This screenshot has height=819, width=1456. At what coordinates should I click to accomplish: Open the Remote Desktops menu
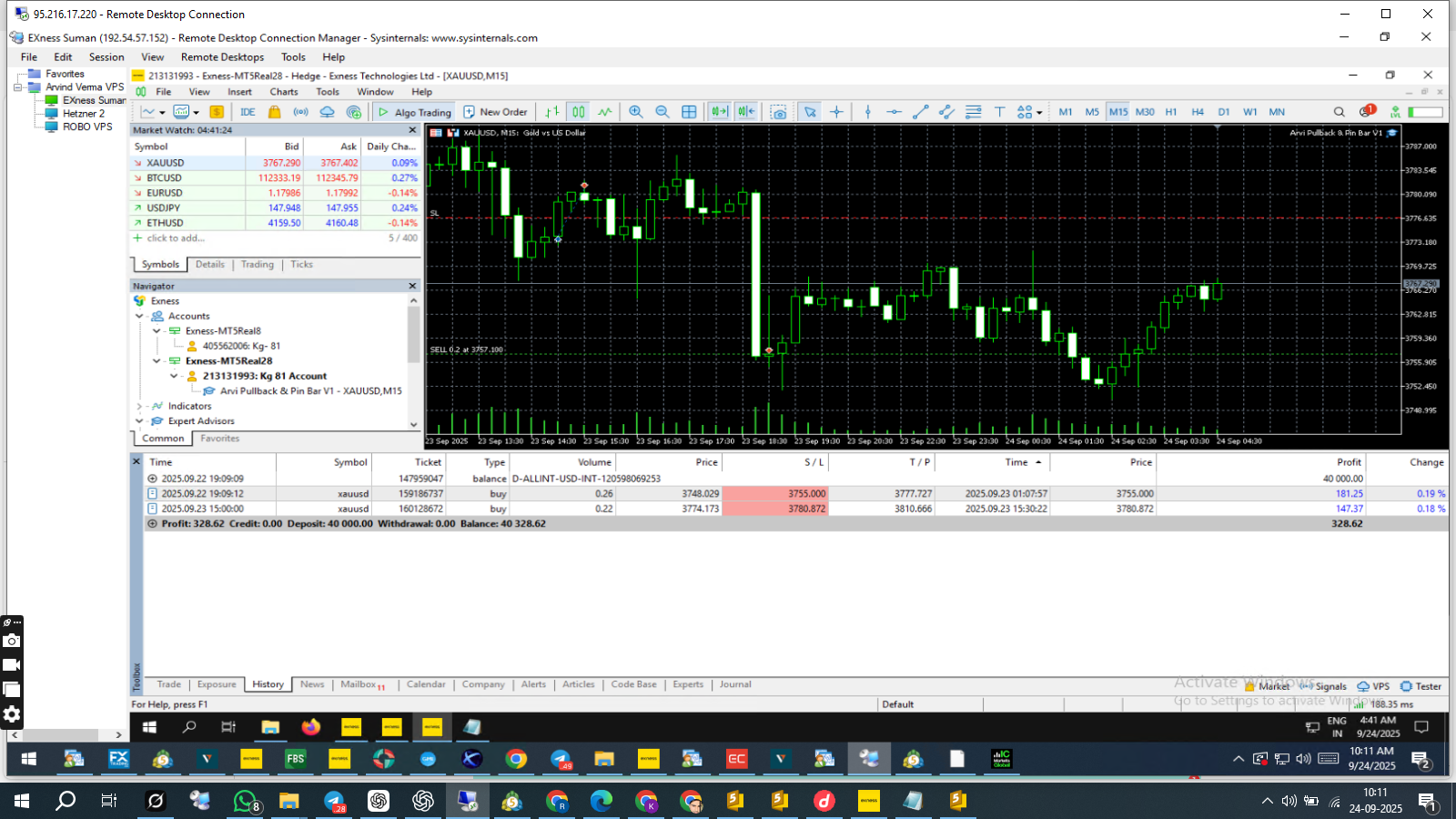222,56
